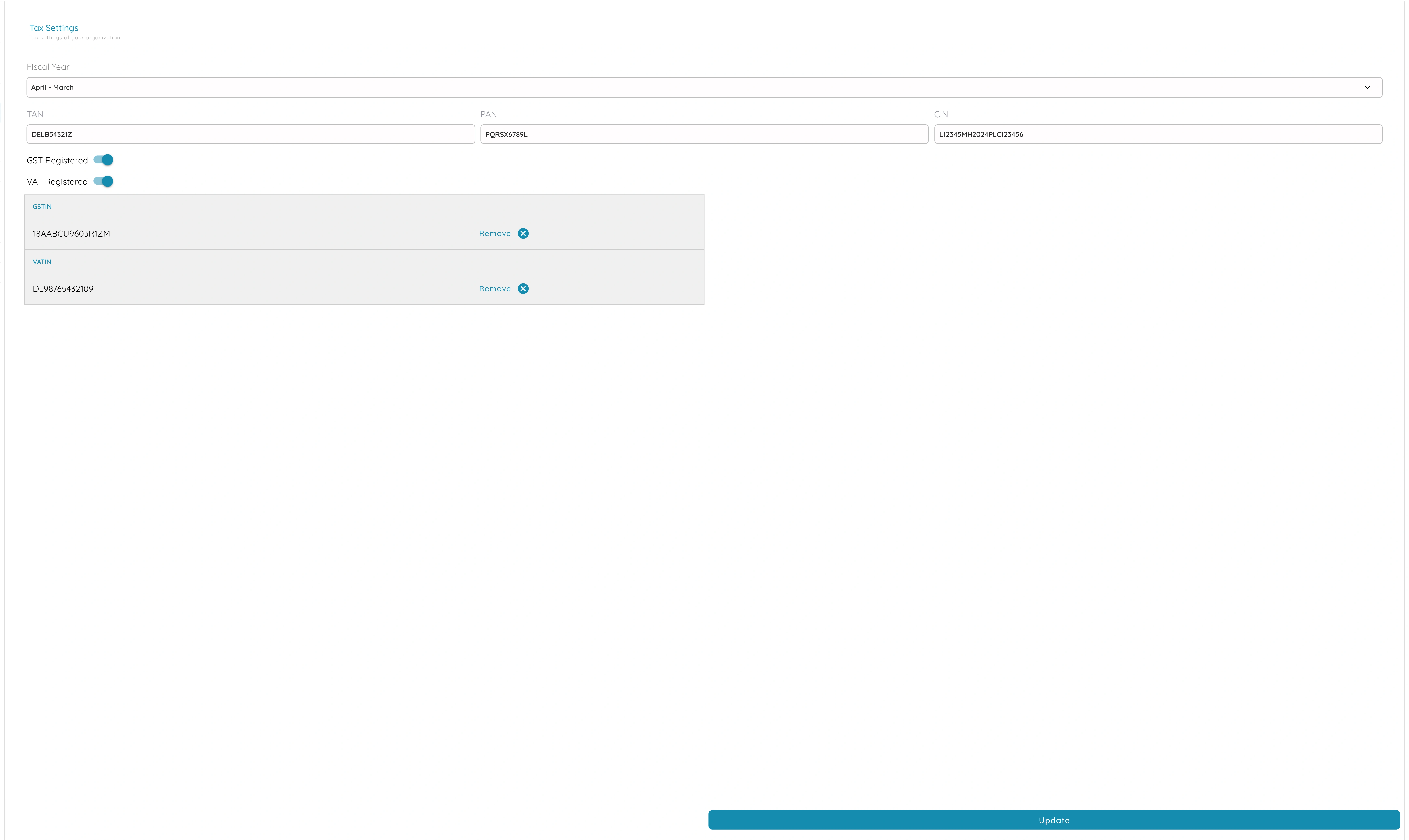The height and width of the screenshot is (840, 1409).
Task: Remove the GSTIN entry via its Remove link
Action: point(495,233)
